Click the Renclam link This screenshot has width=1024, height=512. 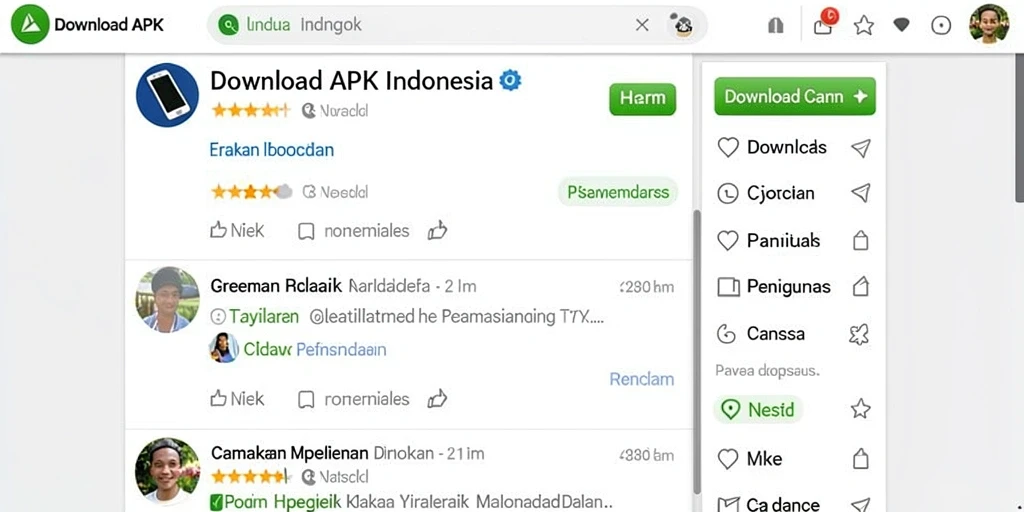[641, 379]
